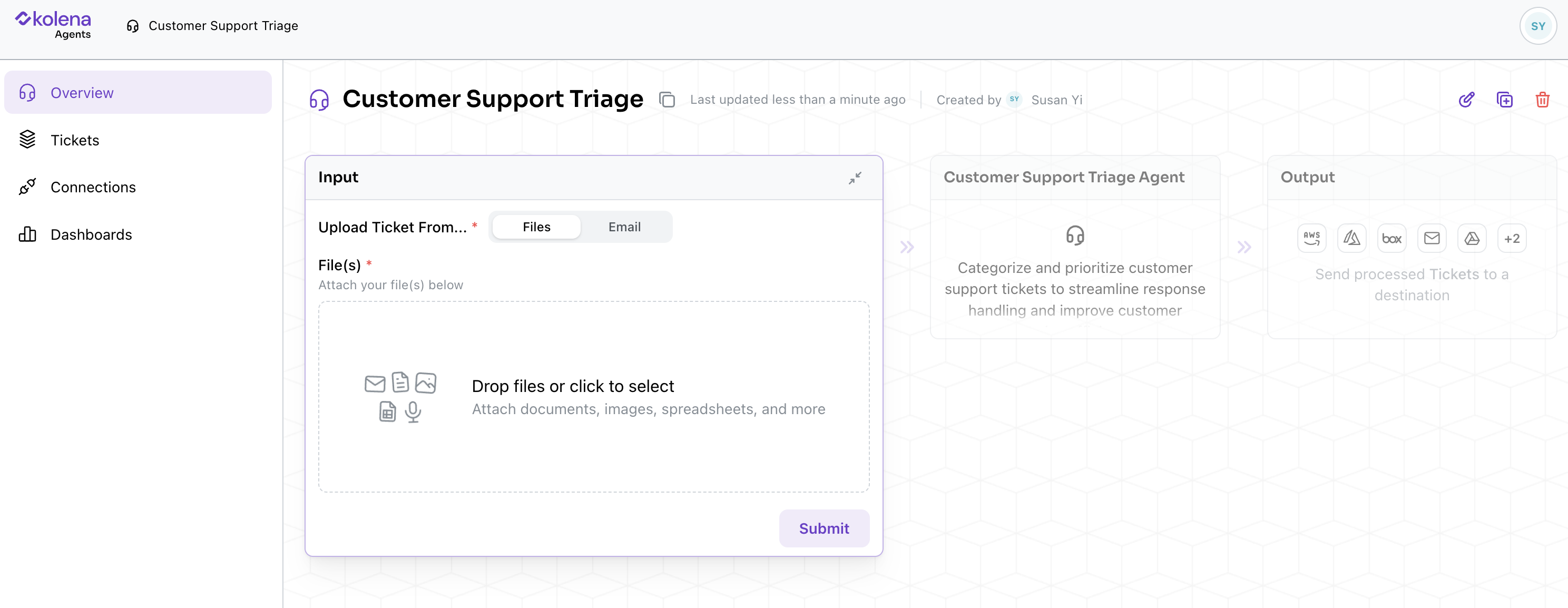Click the Azure output destination icon

point(1351,239)
